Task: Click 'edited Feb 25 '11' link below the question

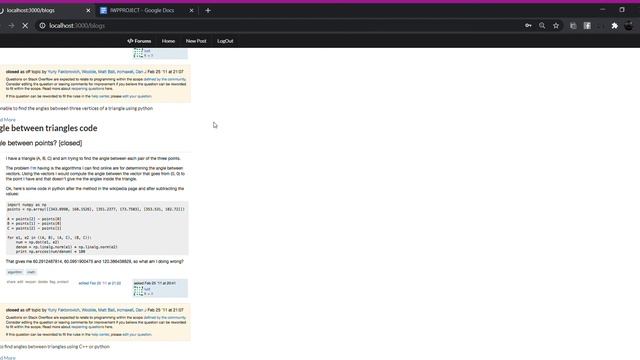Action: pyautogui.click(x=100, y=283)
